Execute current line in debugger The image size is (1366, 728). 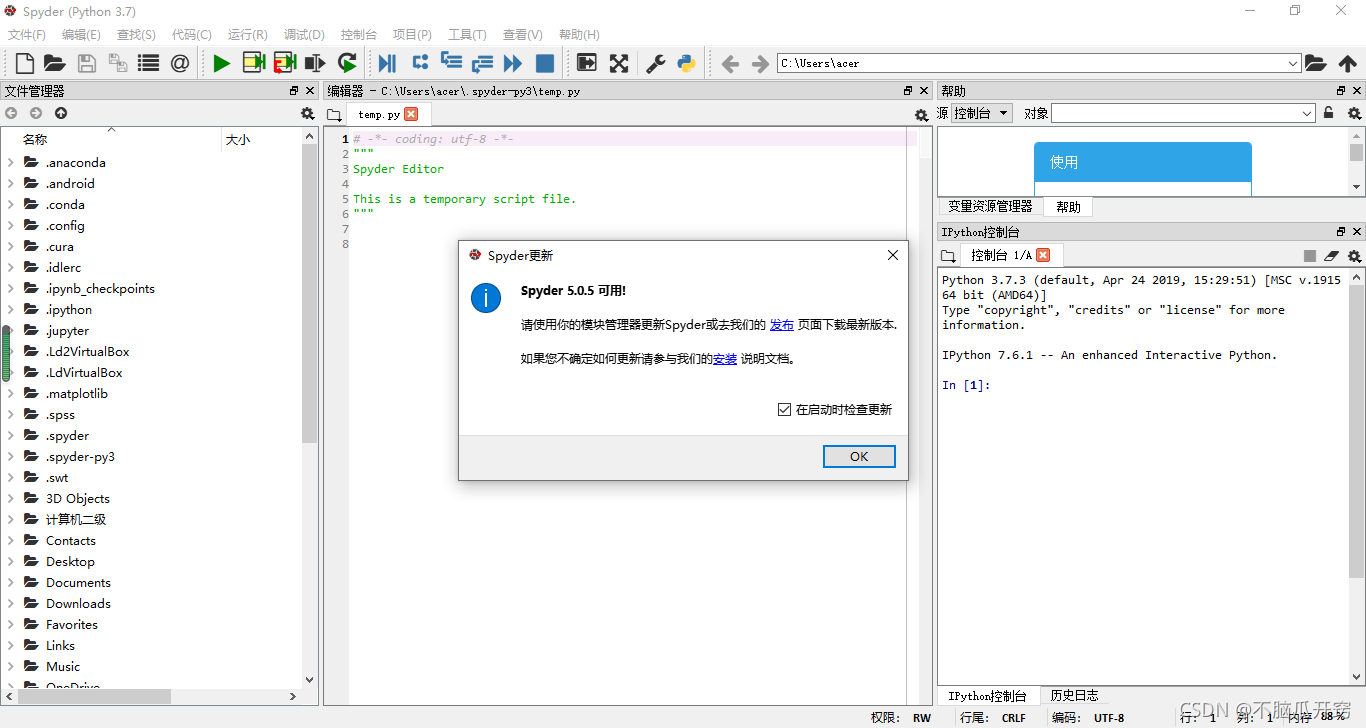pos(420,63)
